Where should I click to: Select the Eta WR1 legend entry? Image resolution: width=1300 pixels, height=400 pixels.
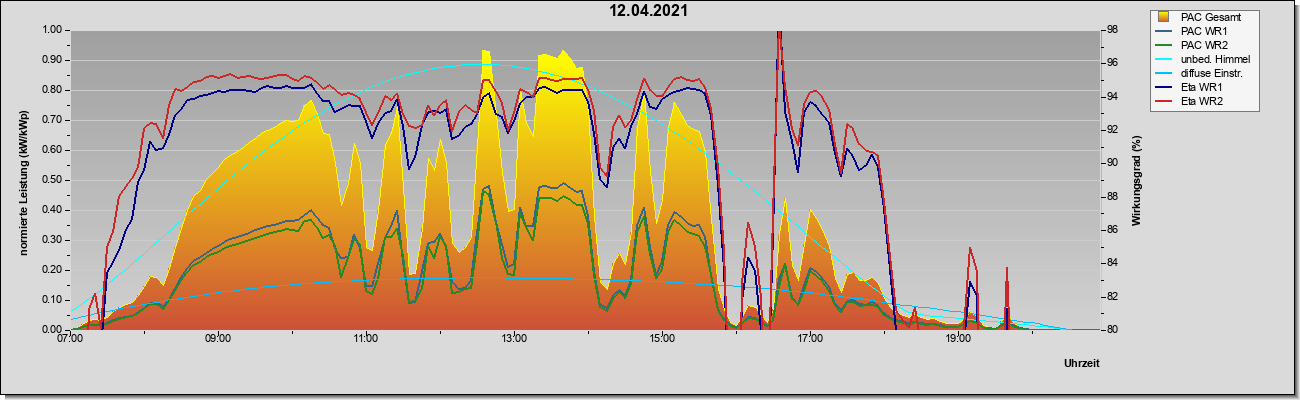coord(1202,87)
